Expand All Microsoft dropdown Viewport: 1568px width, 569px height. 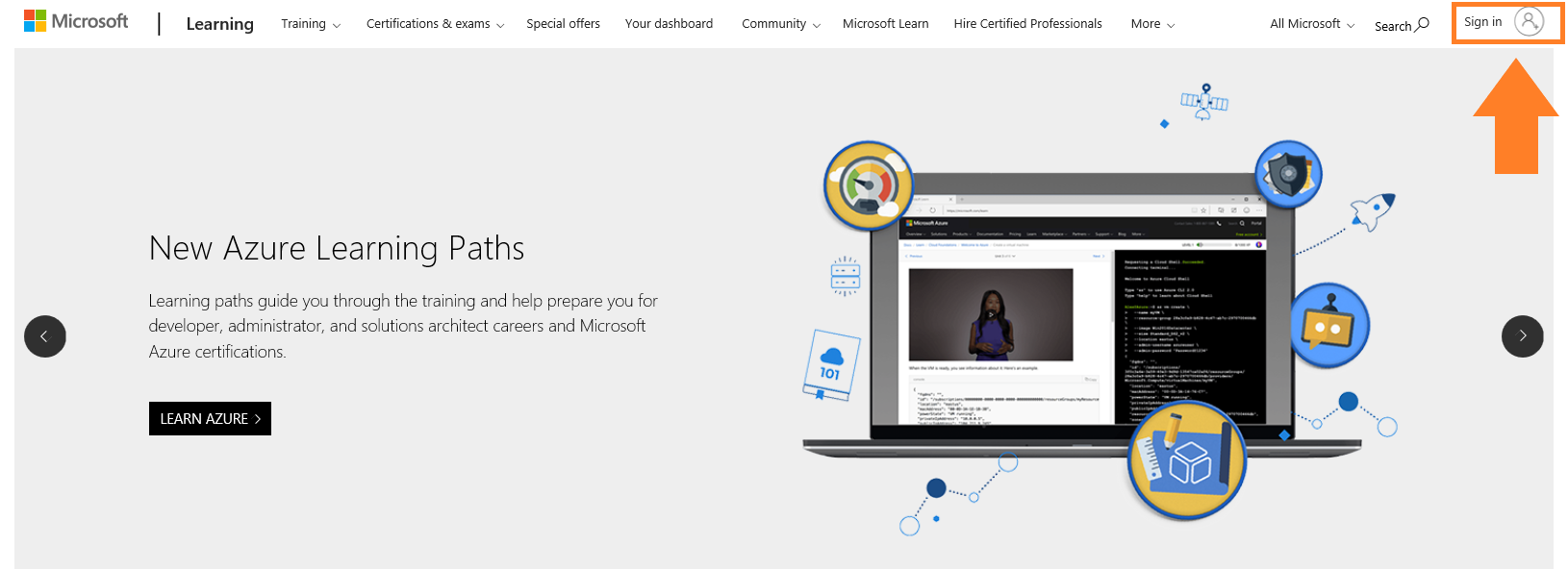[1312, 24]
